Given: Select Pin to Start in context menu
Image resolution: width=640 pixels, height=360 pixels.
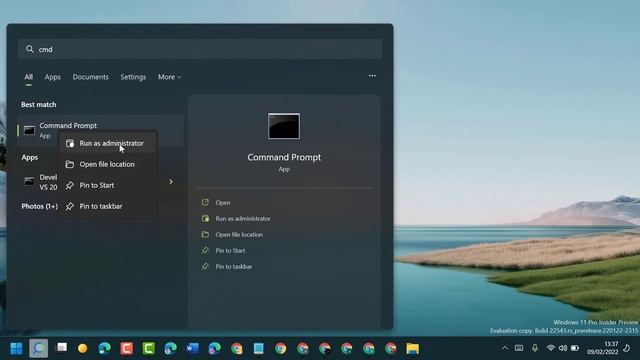Looking at the screenshot, I should 108,185.
